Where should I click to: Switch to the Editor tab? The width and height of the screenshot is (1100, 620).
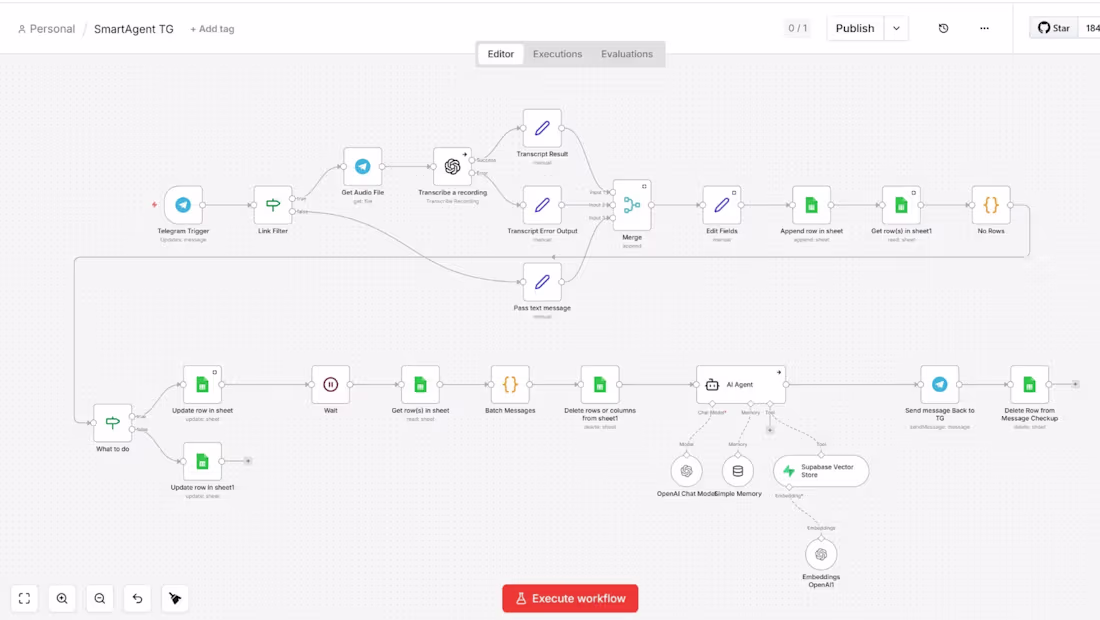tap(501, 54)
